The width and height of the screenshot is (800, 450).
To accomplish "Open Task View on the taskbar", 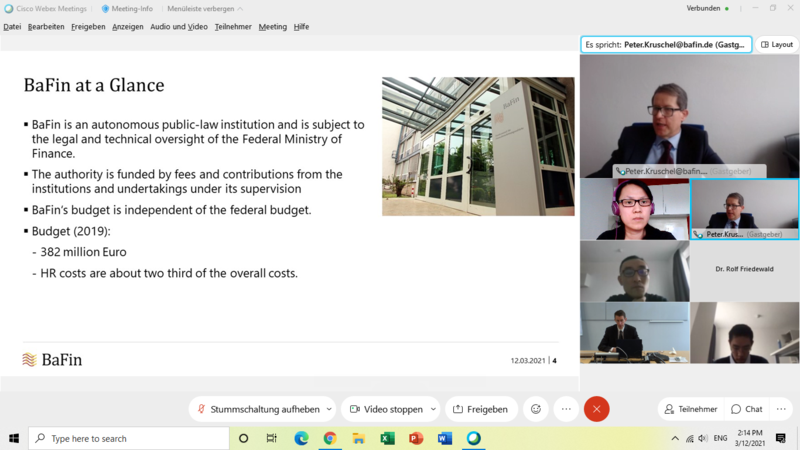I will click(271, 438).
